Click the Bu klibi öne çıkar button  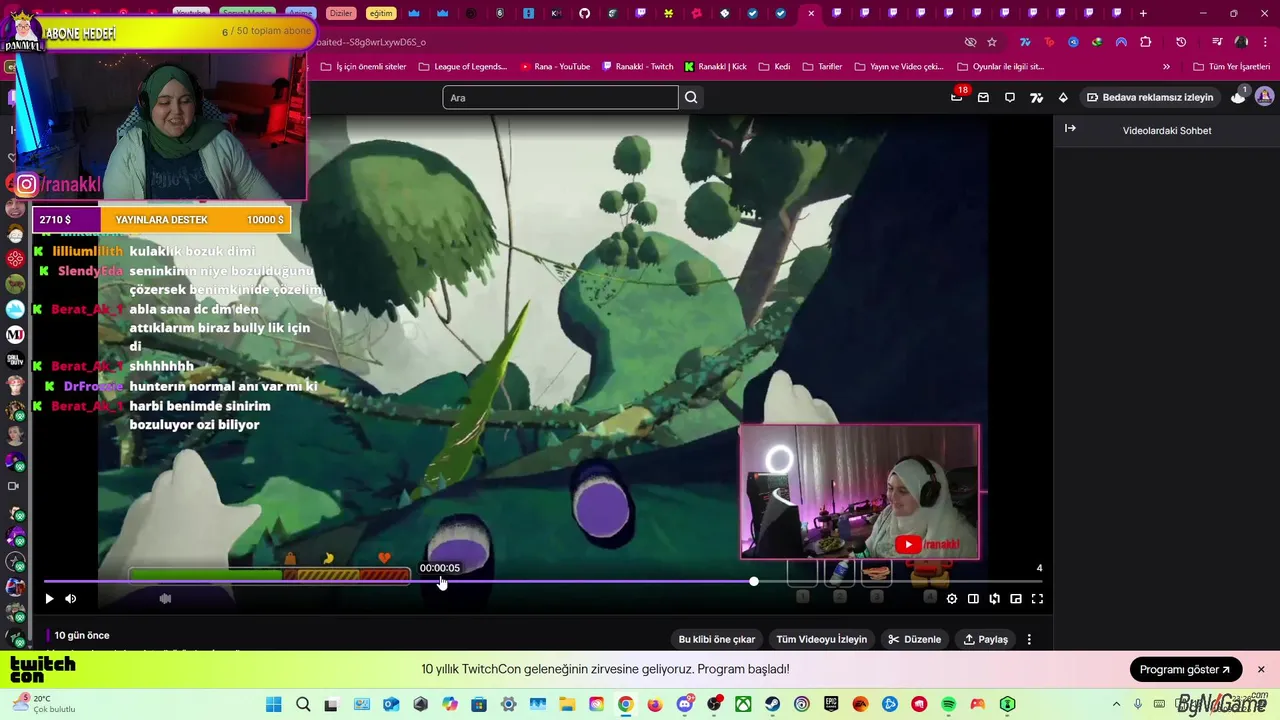pos(717,639)
